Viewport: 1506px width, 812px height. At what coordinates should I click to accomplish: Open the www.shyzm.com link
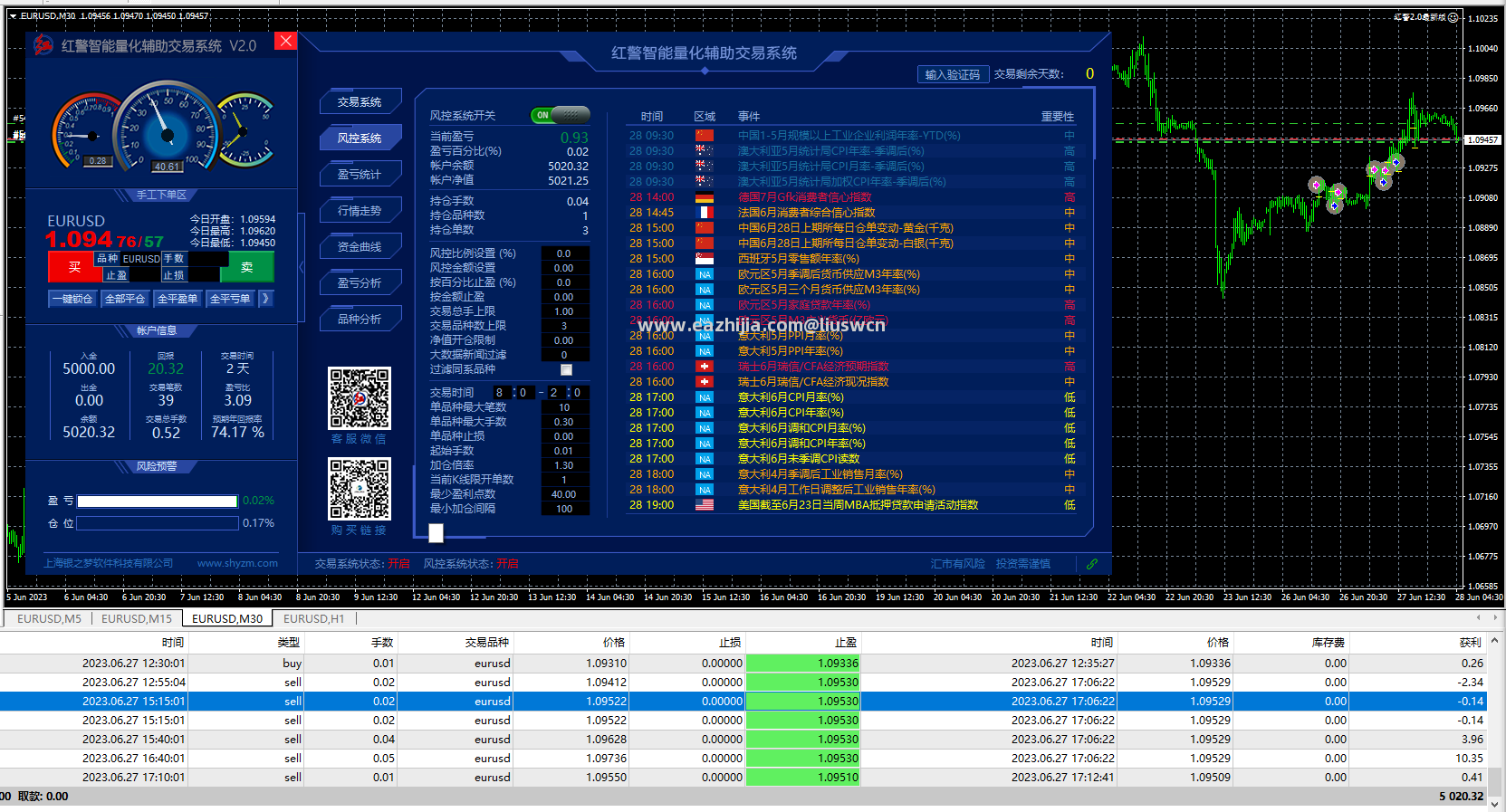click(237, 563)
